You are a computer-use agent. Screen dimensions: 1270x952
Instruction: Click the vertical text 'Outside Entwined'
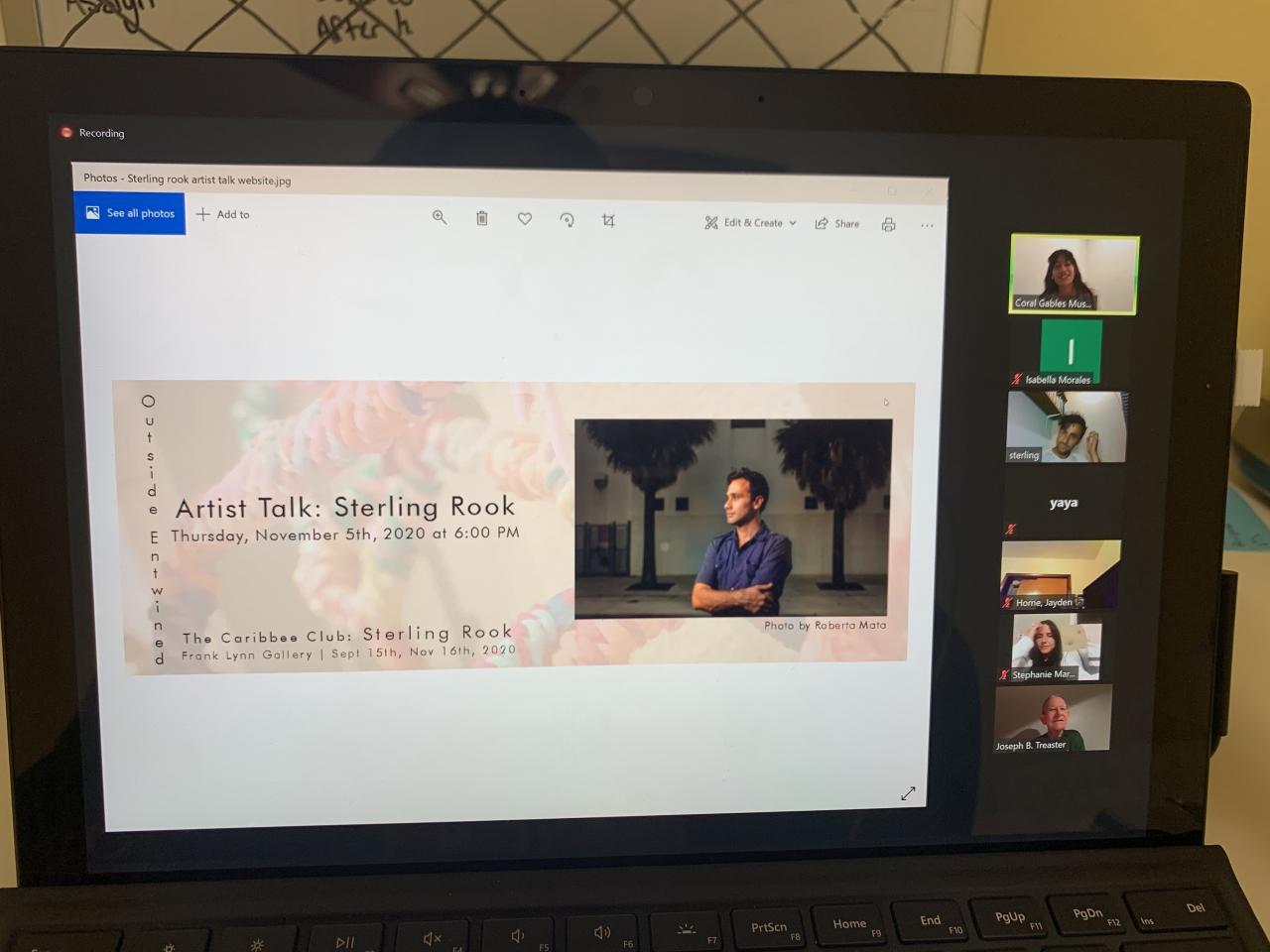click(x=153, y=531)
